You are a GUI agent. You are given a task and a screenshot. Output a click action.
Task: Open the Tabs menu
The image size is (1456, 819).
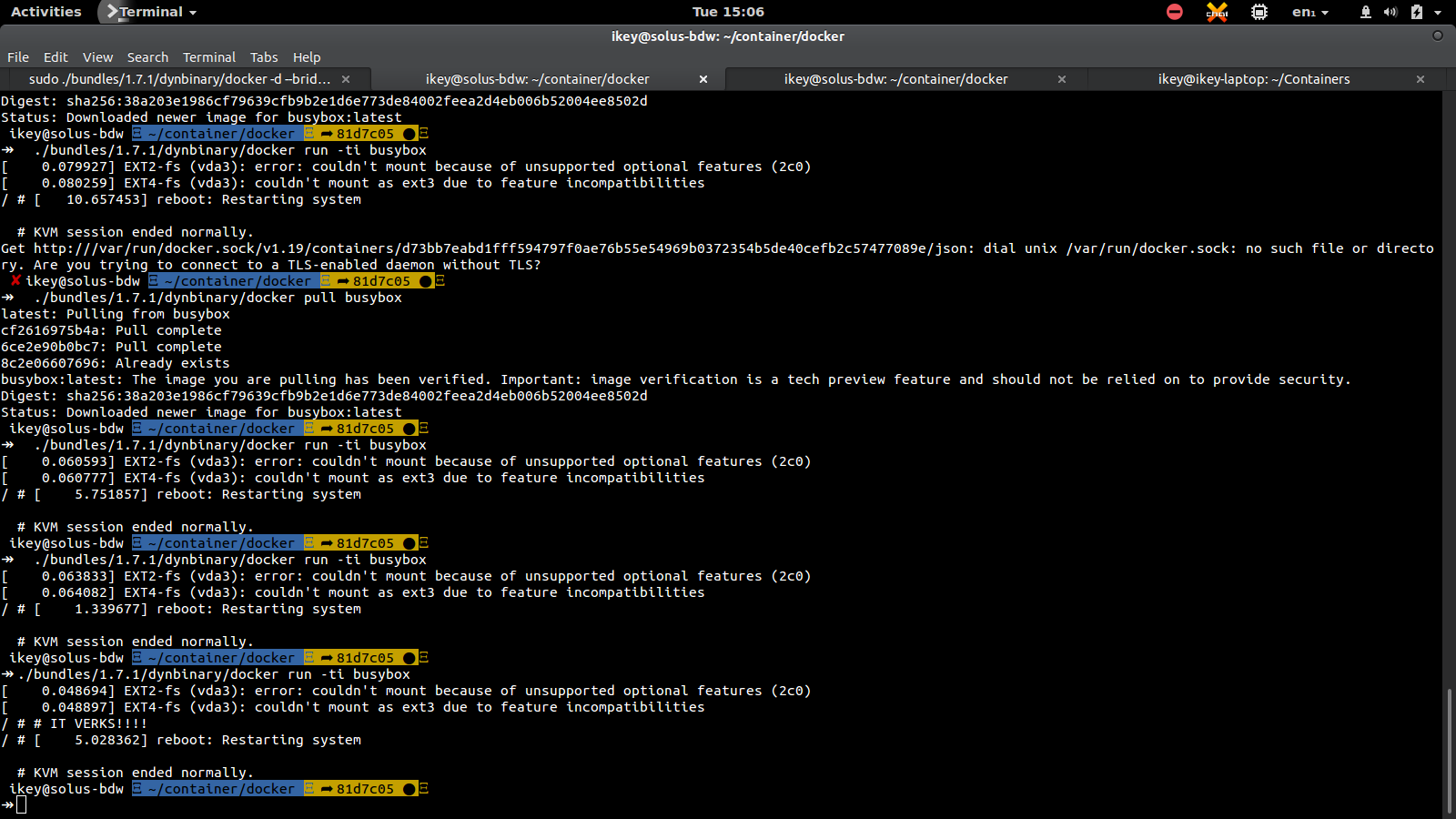pos(264,57)
